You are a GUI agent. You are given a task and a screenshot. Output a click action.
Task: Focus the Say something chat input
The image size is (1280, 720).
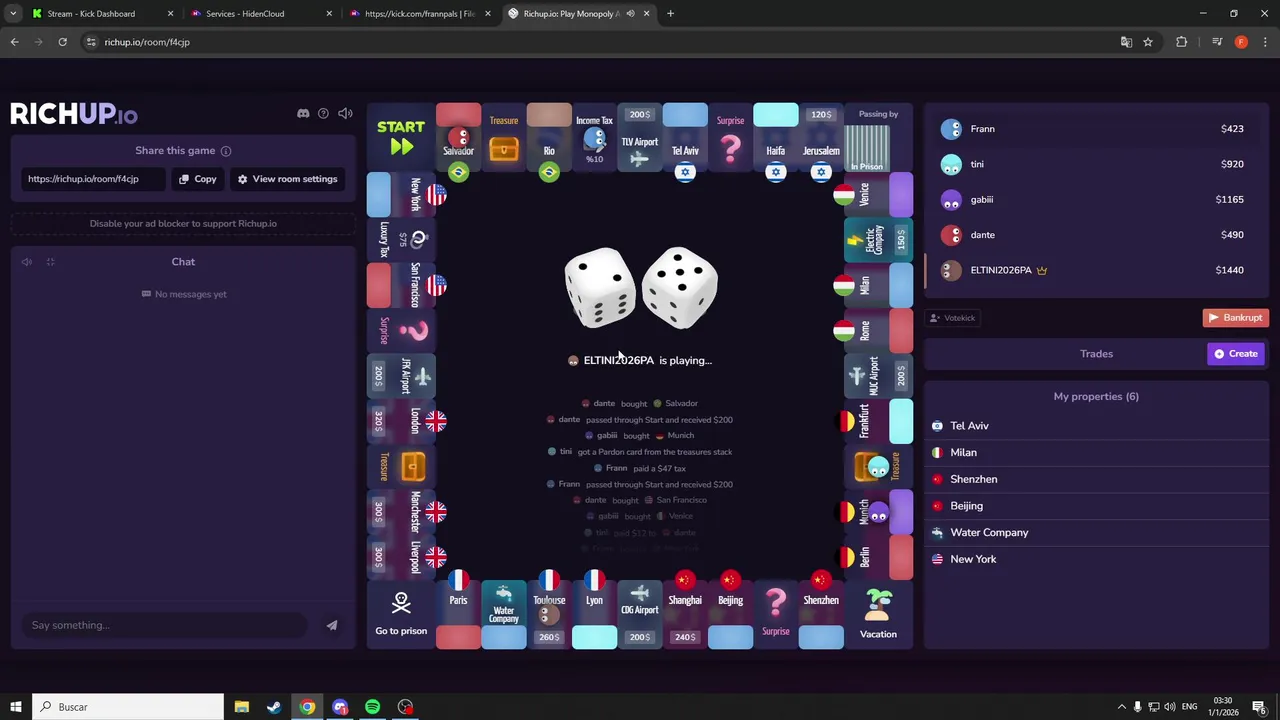165,625
